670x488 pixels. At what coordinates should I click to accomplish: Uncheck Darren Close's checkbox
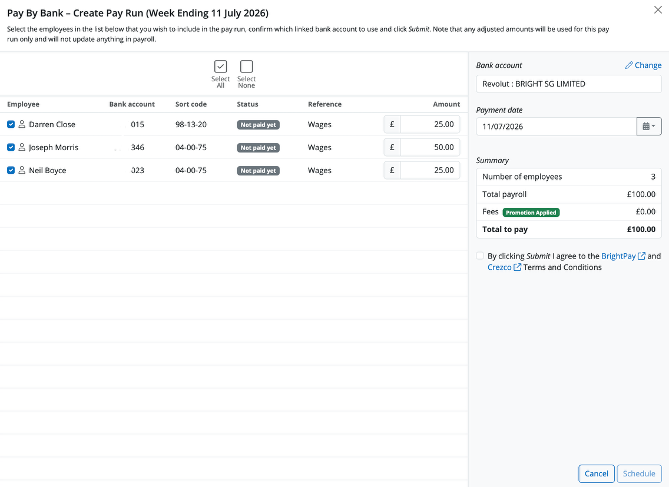pyautogui.click(x=11, y=124)
